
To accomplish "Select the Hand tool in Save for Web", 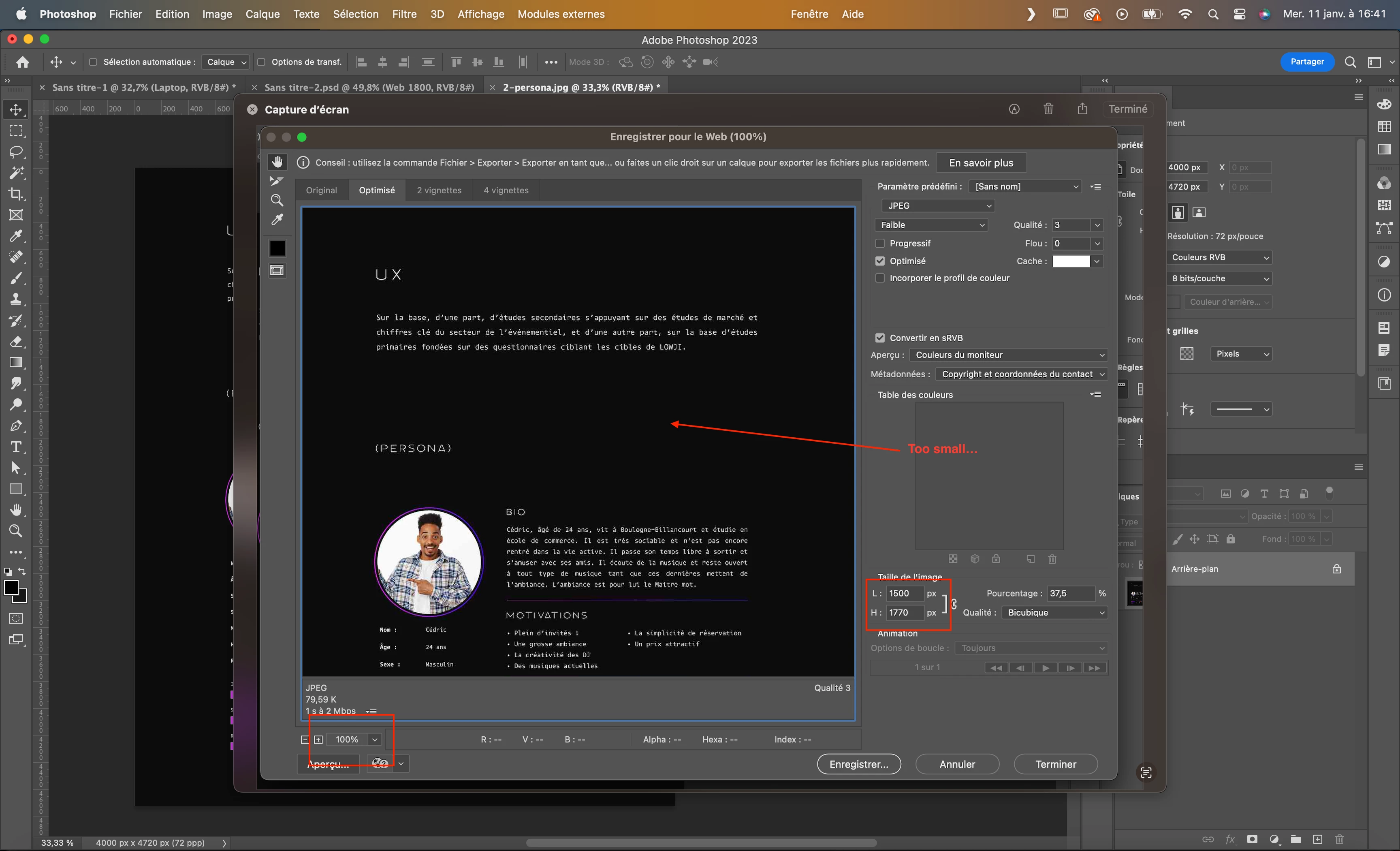I will 277,162.
